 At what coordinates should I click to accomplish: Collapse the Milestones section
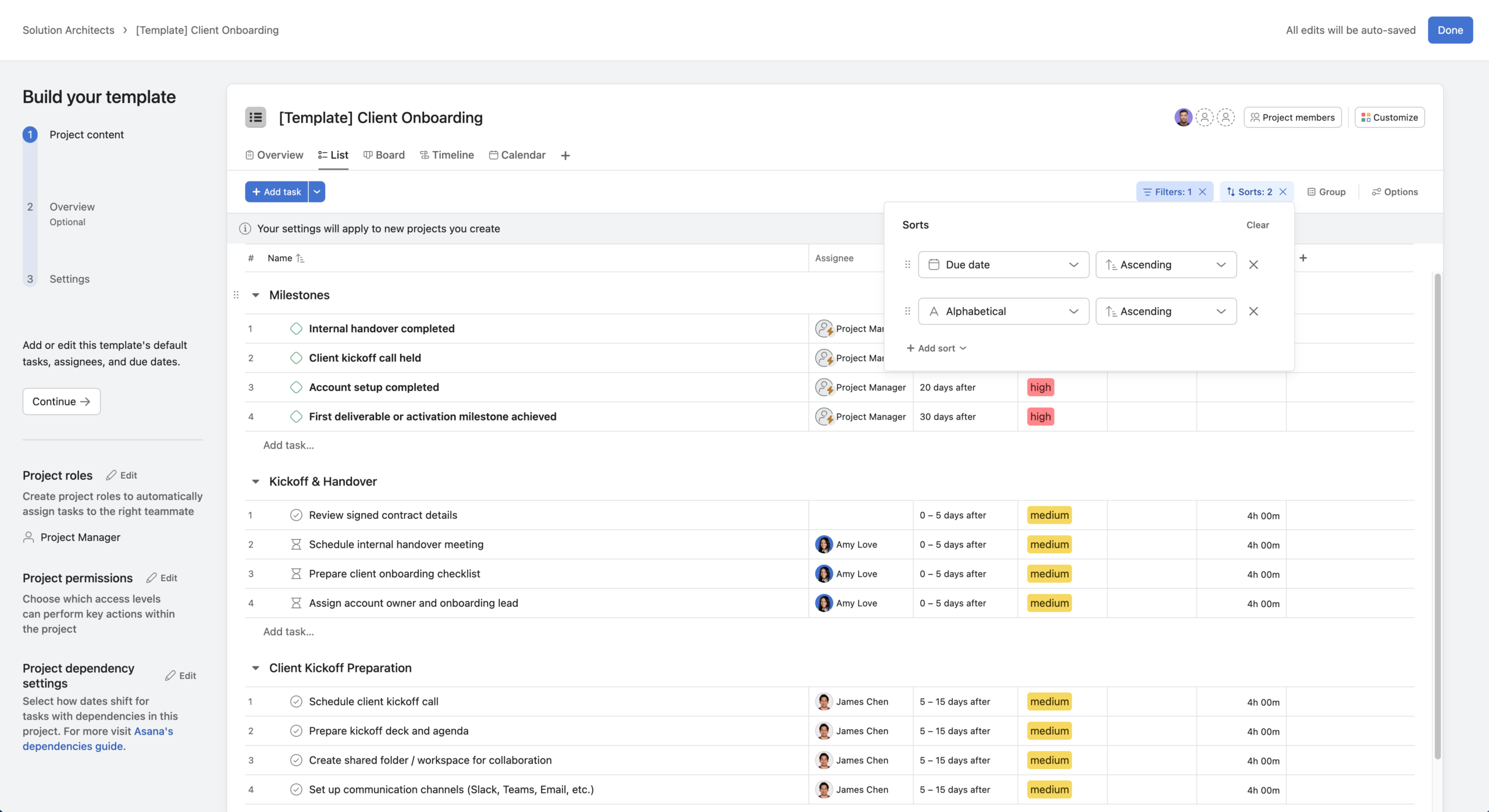pyautogui.click(x=256, y=295)
